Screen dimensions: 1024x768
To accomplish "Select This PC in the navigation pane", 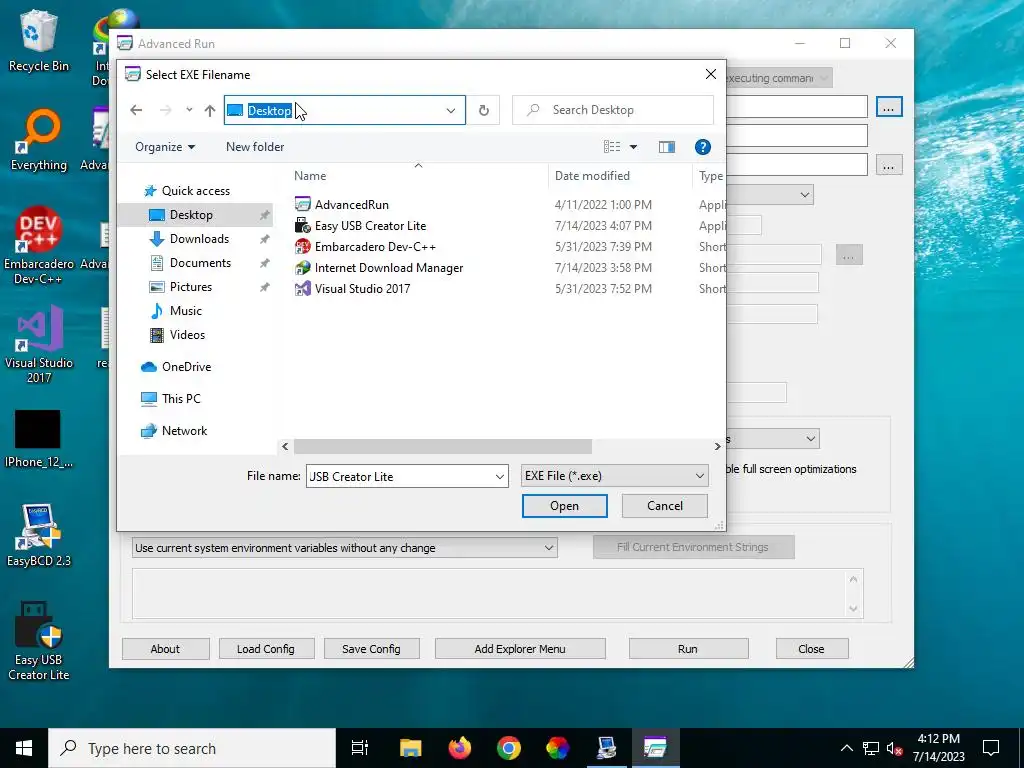I will click(x=171, y=399).
